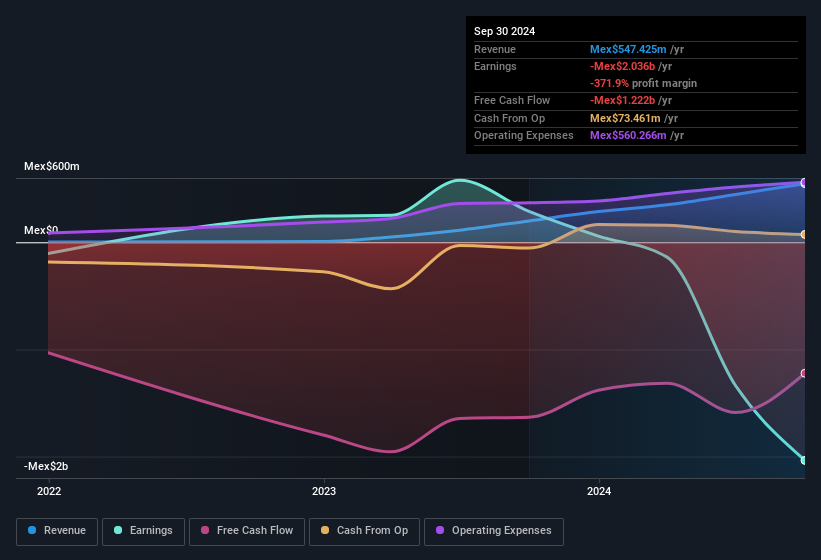Click the 2022 x-axis label
This screenshot has height=560, width=821.
point(49,491)
